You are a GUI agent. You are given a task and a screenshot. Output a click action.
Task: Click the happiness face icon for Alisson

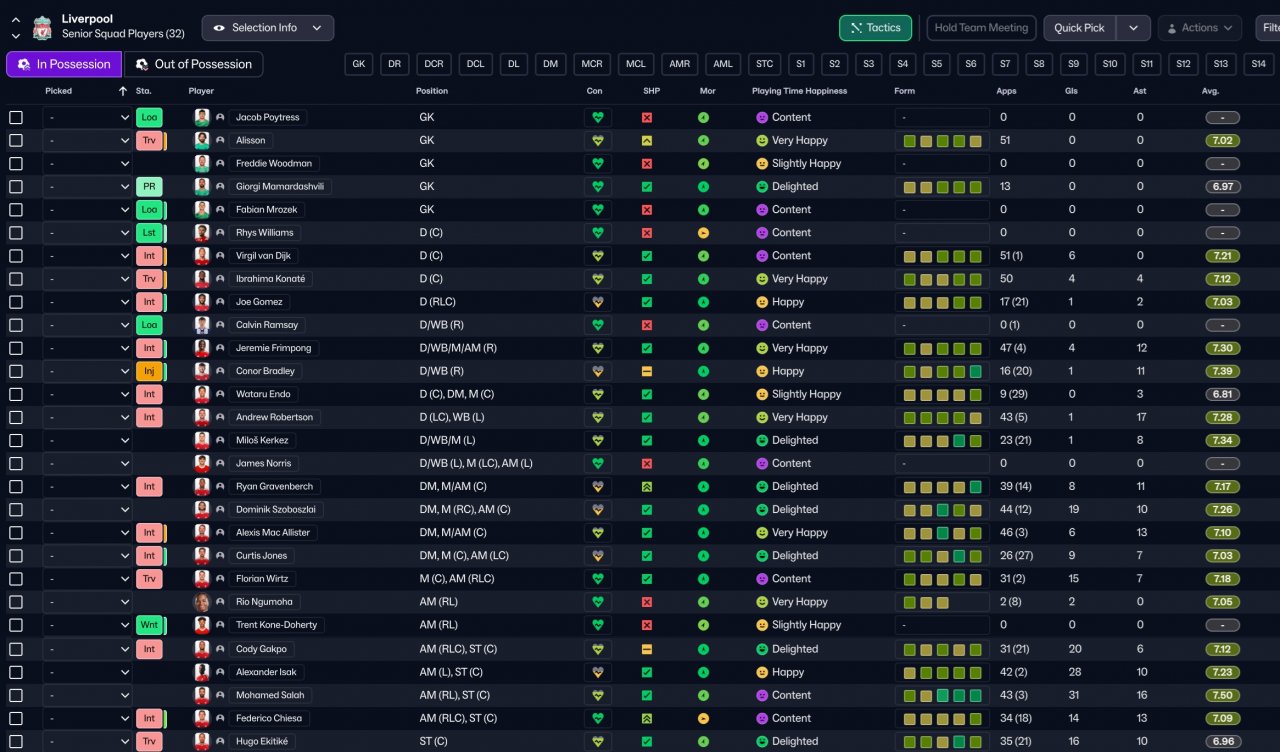point(762,141)
